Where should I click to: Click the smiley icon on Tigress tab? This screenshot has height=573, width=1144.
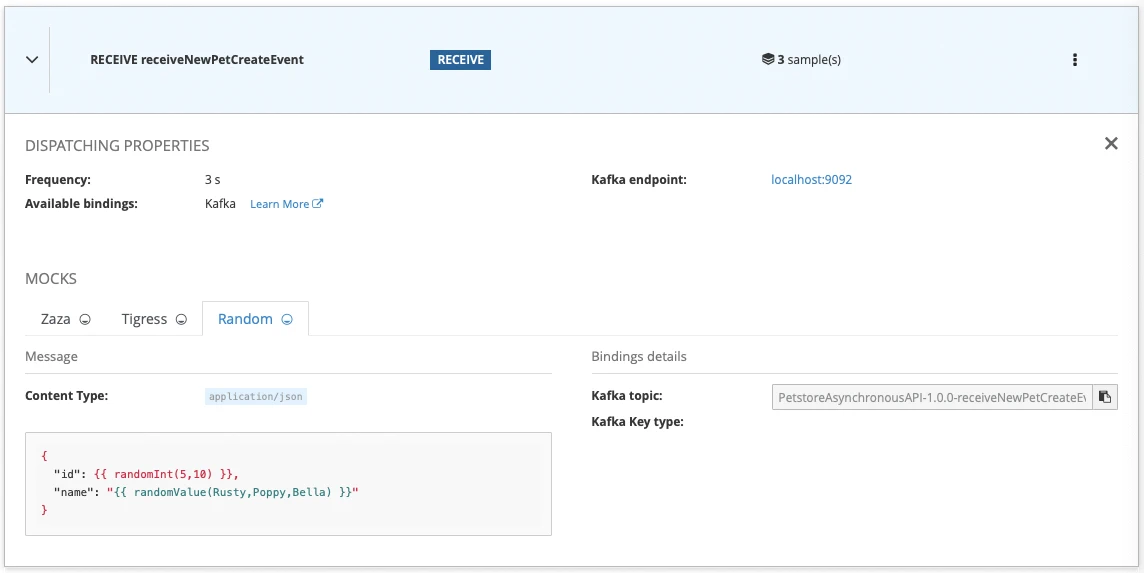[x=181, y=320]
